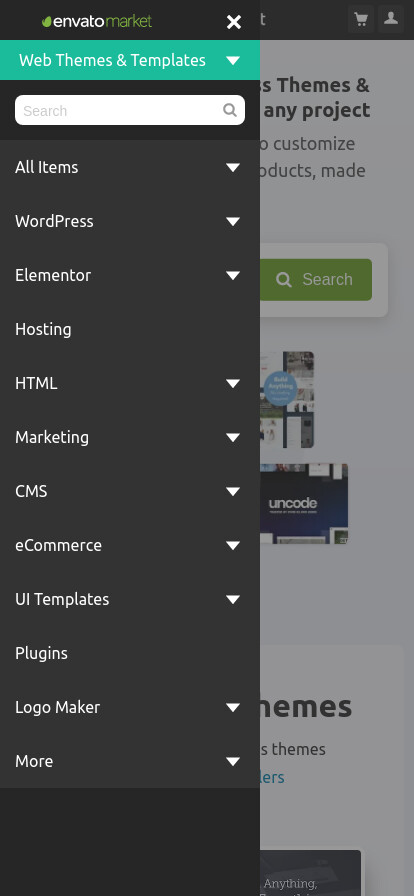Image resolution: width=414 pixels, height=896 pixels.
Task: Select the eCommerce menu item
Action: click(58, 546)
